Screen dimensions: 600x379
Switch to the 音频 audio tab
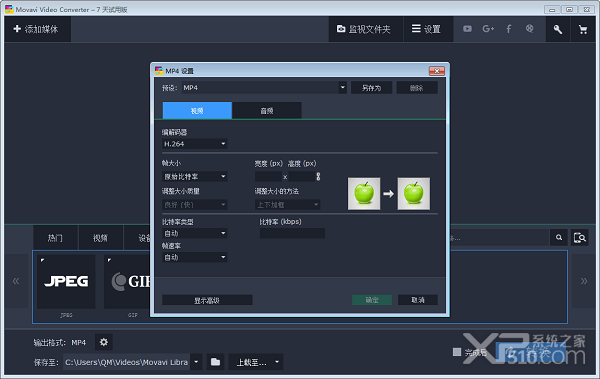coord(267,111)
